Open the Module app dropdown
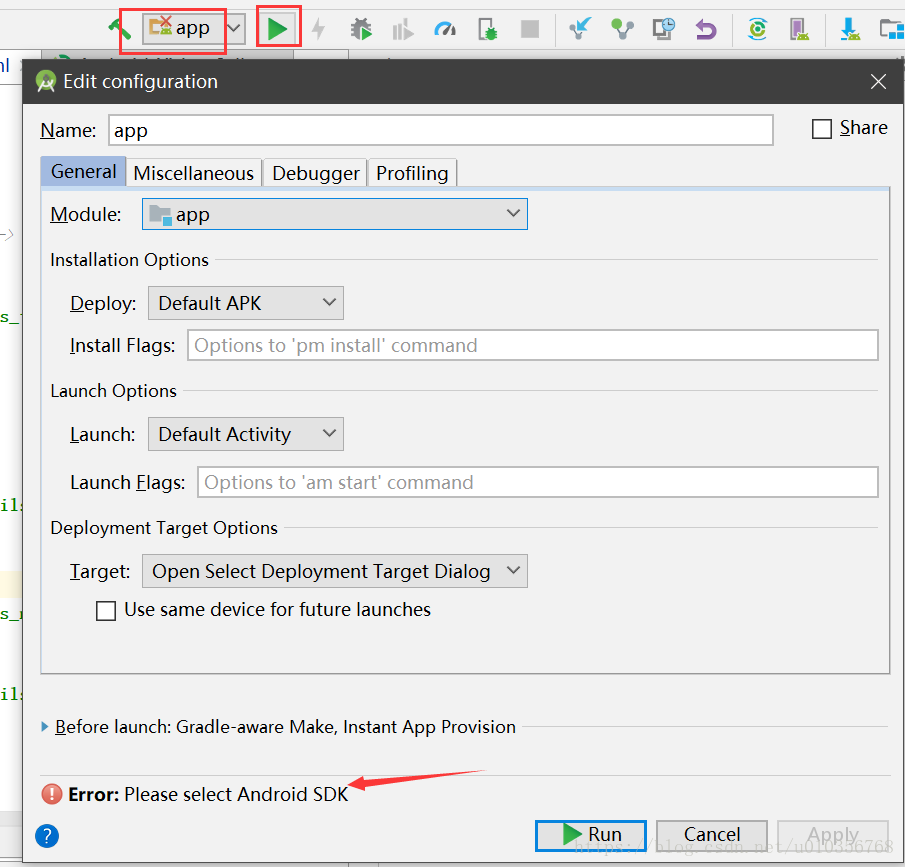905x867 pixels. click(x=335, y=214)
